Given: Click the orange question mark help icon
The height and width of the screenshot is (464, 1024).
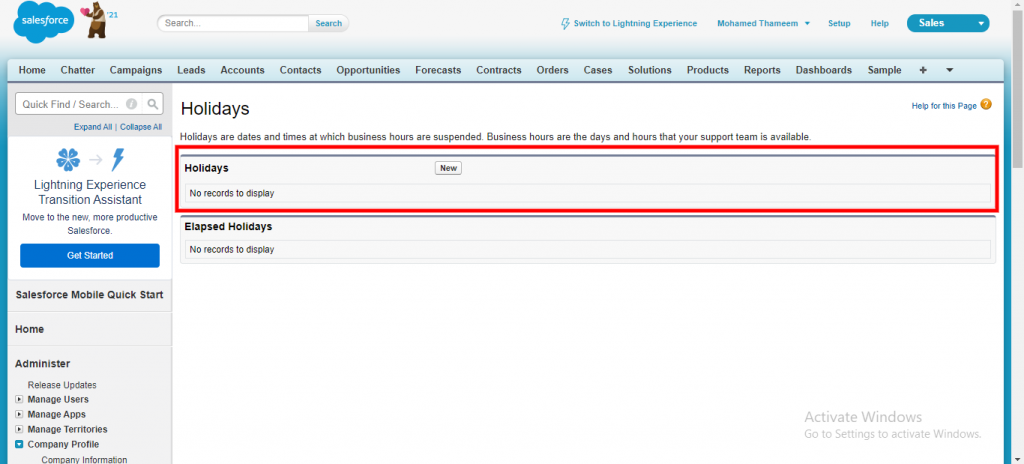Looking at the screenshot, I should point(986,105).
